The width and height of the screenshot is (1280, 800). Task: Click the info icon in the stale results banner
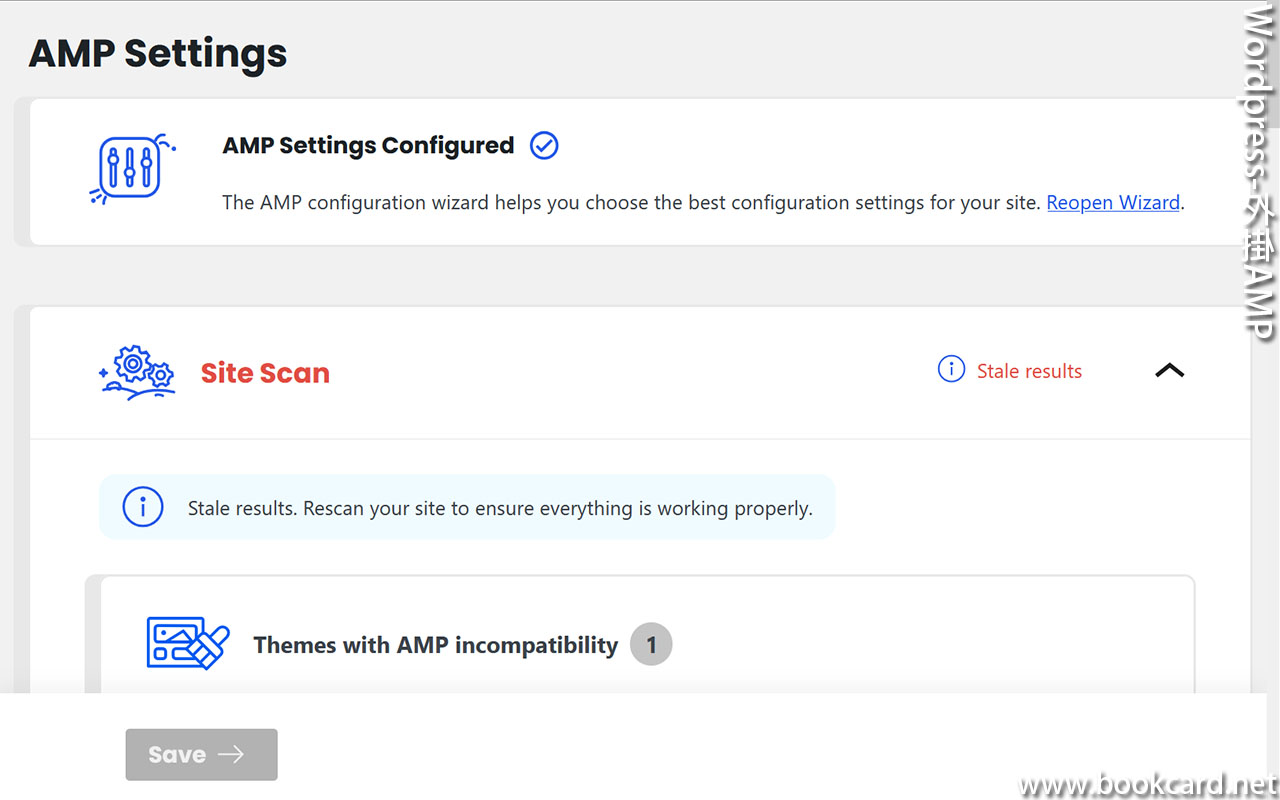click(143, 507)
